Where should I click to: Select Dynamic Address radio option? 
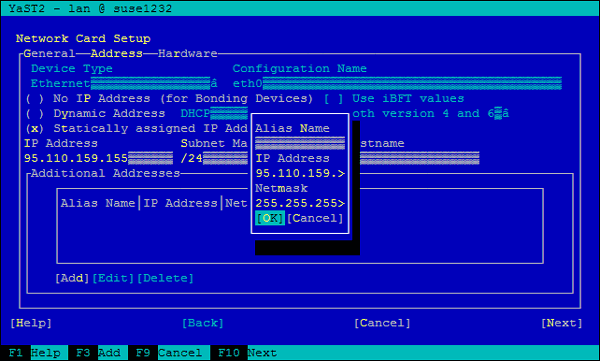coord(95,113)
